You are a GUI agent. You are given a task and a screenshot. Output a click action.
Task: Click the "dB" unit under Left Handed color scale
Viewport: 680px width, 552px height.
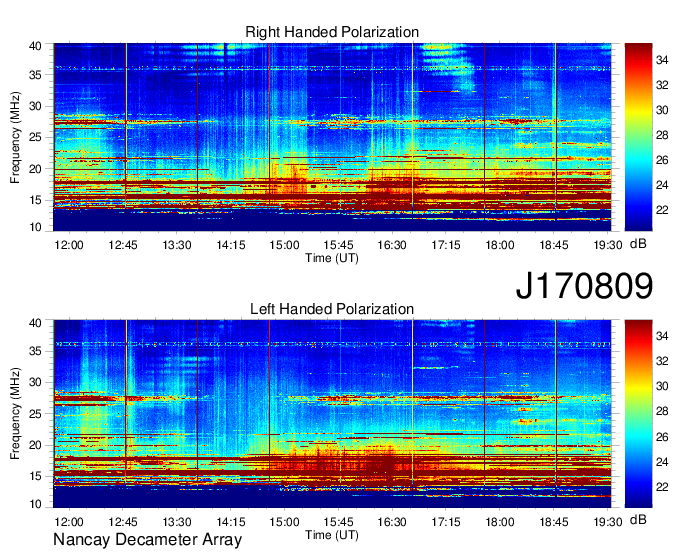coord(638,519)
